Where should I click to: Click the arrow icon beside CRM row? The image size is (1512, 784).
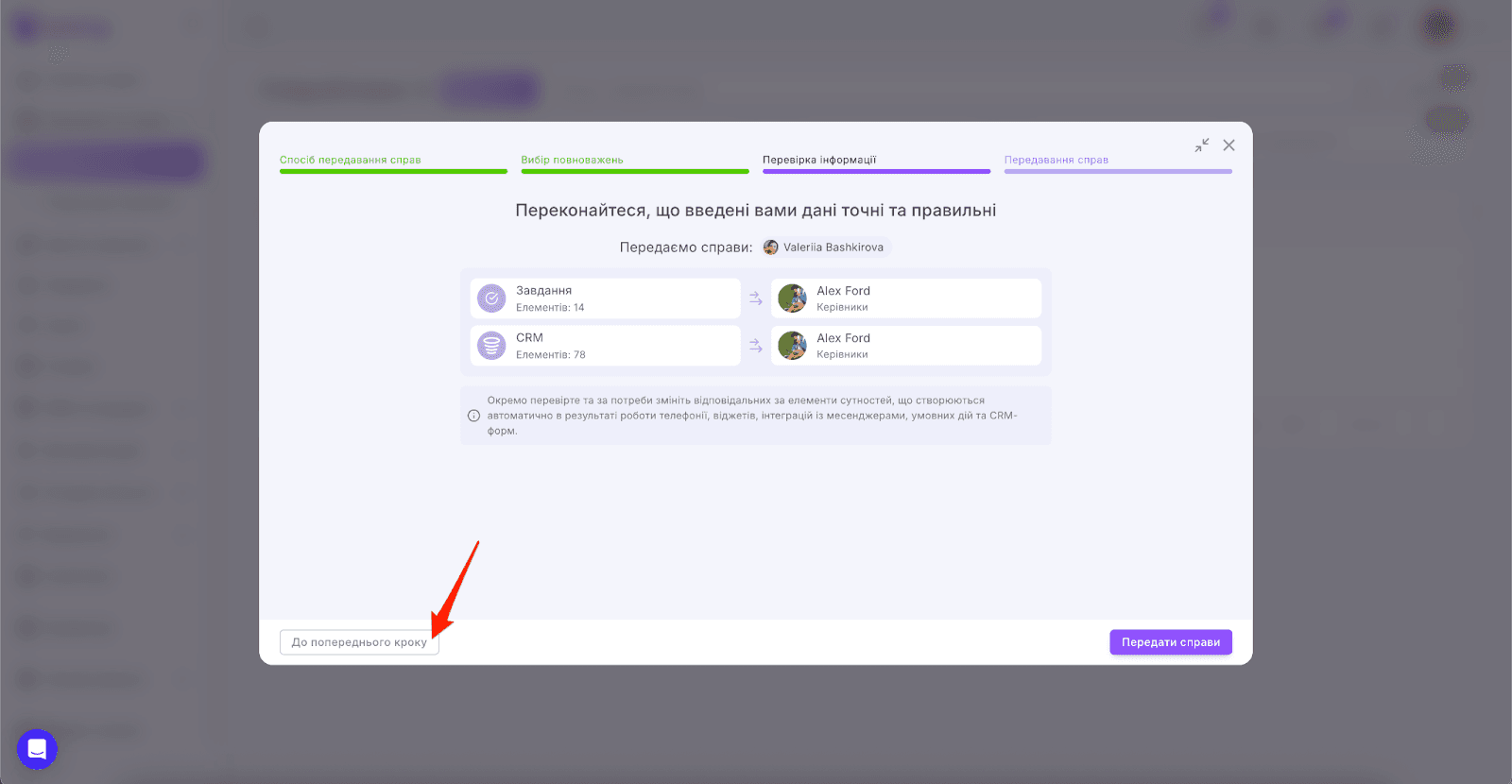click(x=756, y=346)
